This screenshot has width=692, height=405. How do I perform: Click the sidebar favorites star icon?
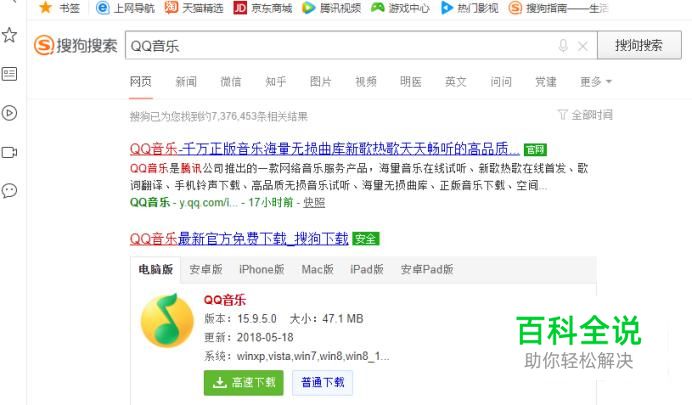[9, 35]
